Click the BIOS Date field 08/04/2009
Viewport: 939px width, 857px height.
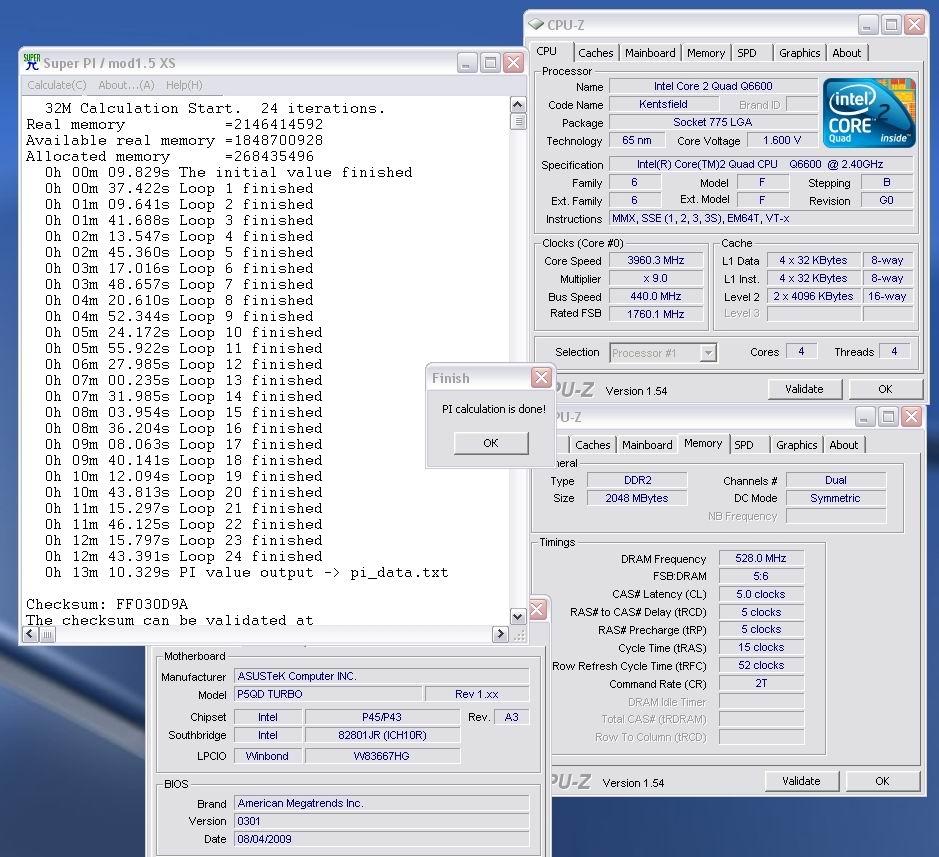(x=381, y=839)
